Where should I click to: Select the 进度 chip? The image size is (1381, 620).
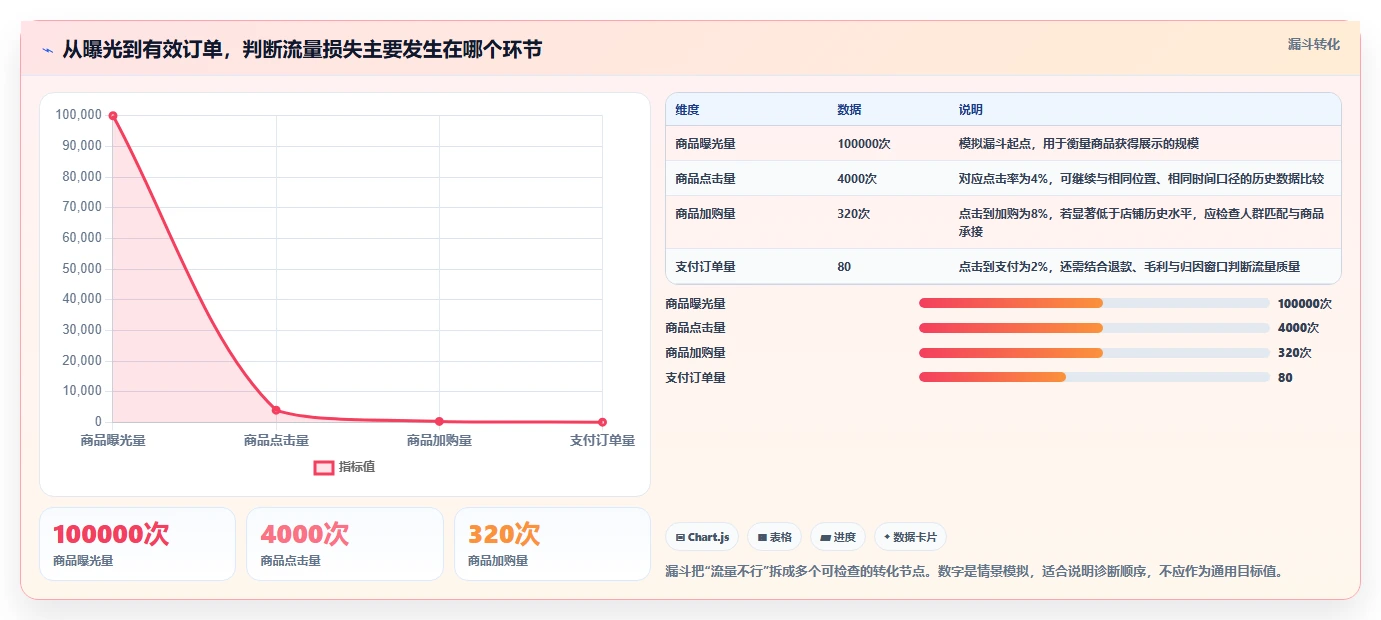point(838,537)
